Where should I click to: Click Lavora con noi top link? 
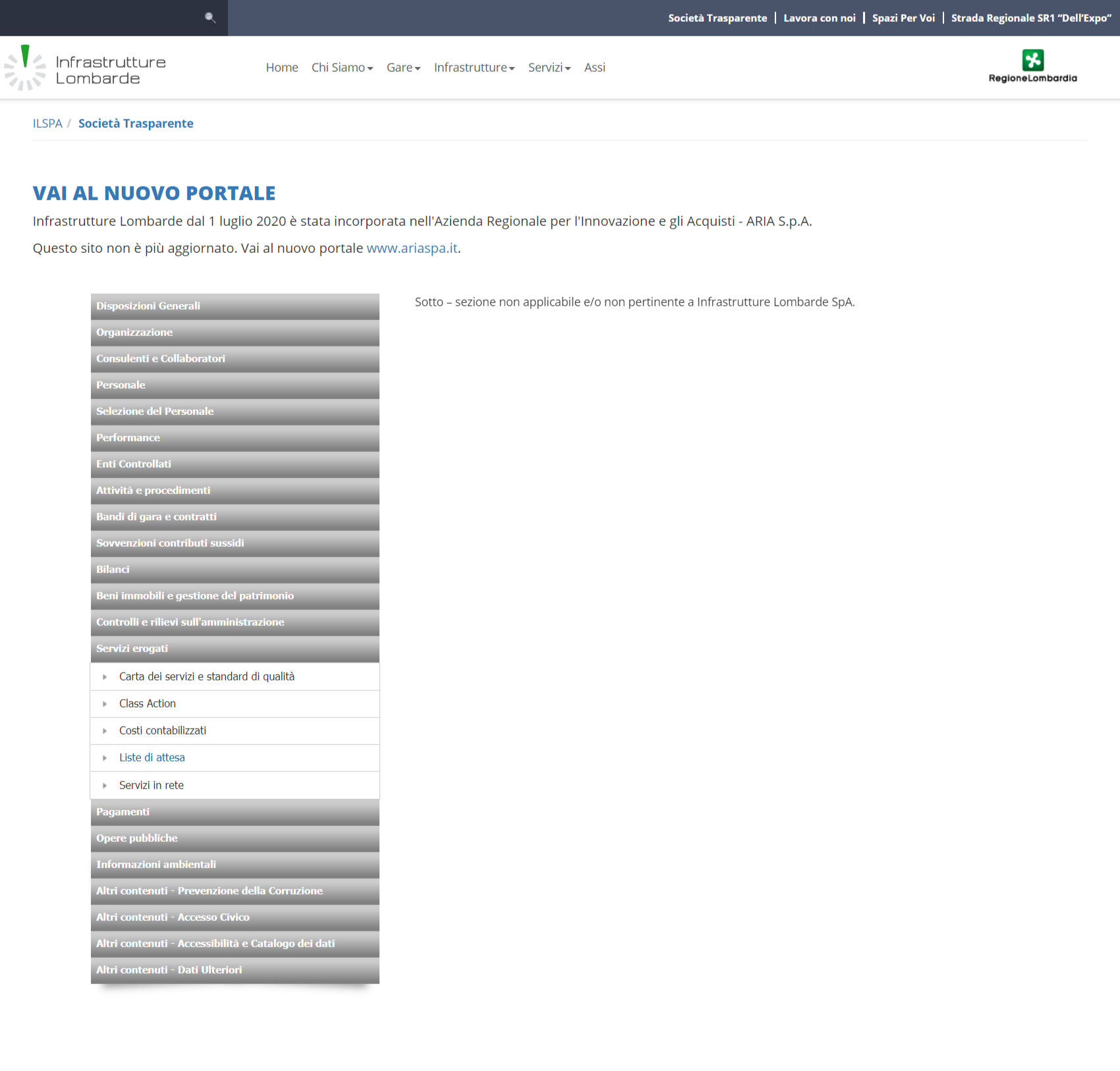[x=819, y=18]
